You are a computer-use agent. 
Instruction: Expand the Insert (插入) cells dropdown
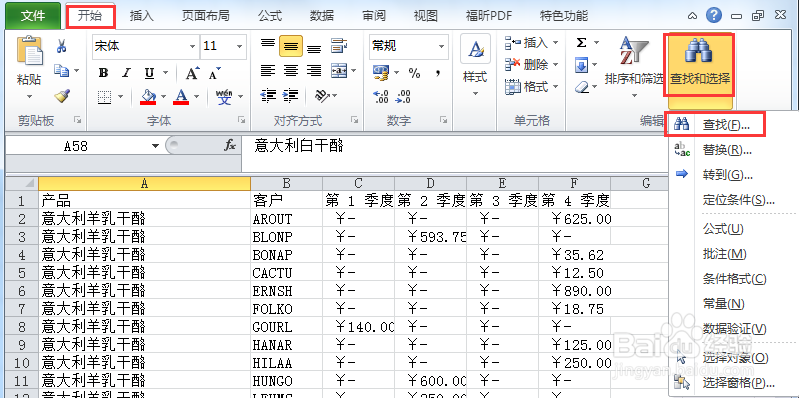555,43
